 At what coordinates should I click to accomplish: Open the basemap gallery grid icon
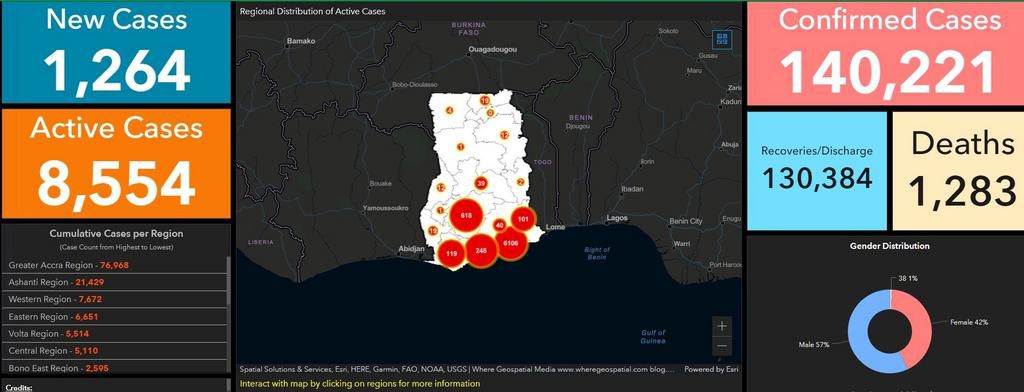click(722, 39)
